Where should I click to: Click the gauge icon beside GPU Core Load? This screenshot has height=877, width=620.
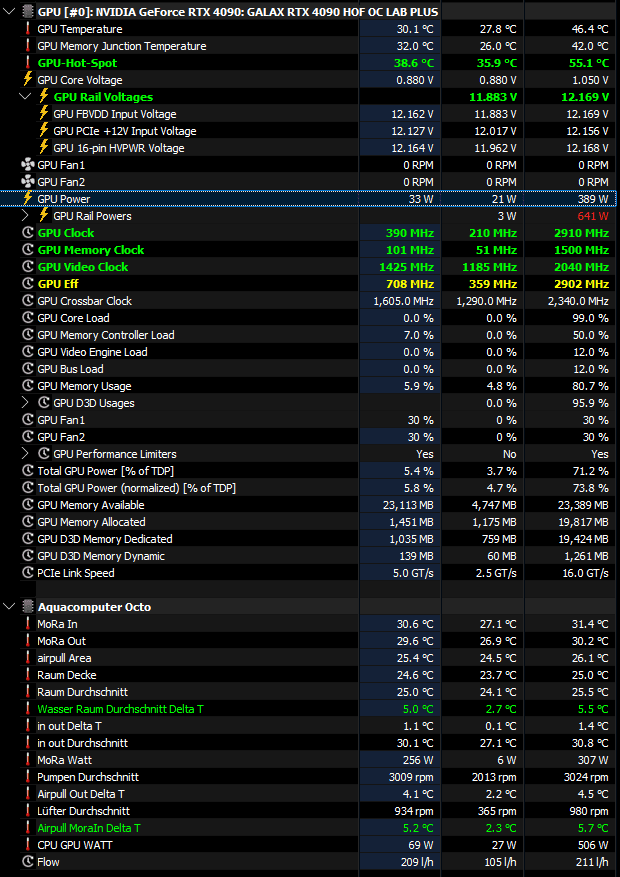27,318
